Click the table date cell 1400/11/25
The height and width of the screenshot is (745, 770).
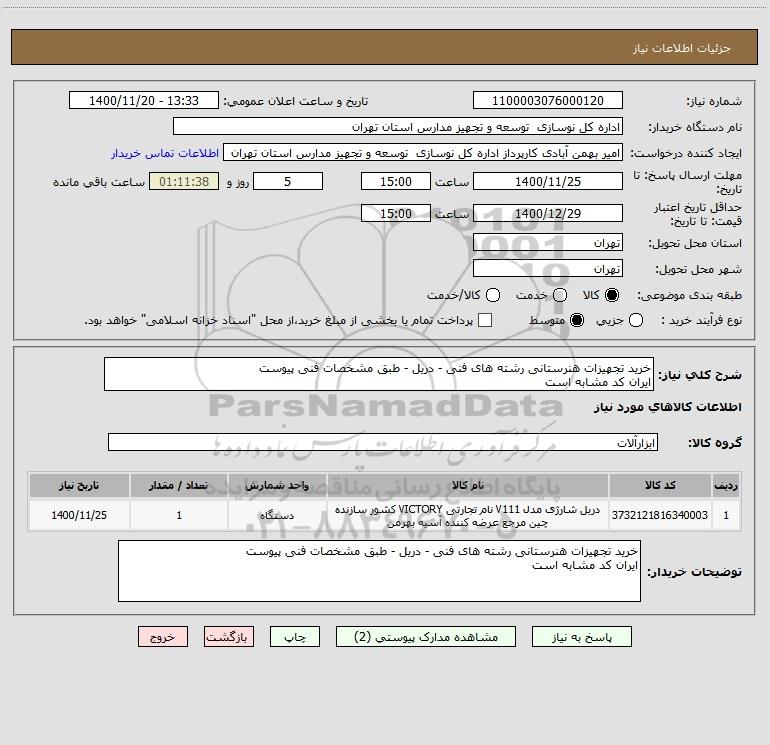[79, 515]
